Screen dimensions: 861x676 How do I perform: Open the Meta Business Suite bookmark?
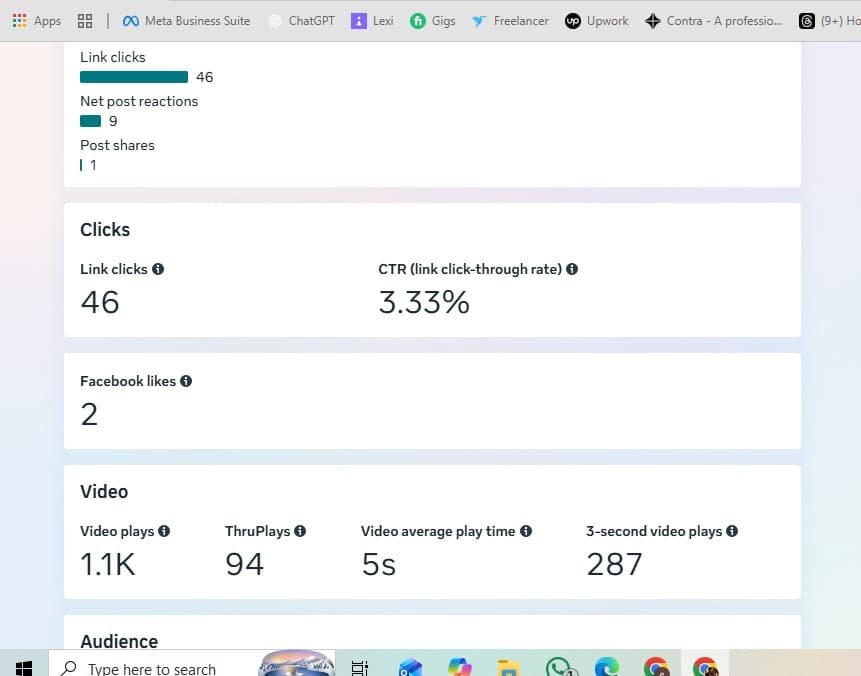(x=186, y=21)
